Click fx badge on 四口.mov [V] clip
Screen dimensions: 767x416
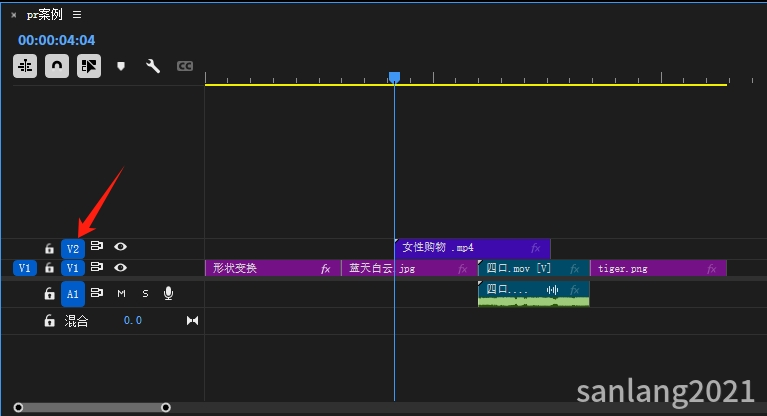coord(575,269)
